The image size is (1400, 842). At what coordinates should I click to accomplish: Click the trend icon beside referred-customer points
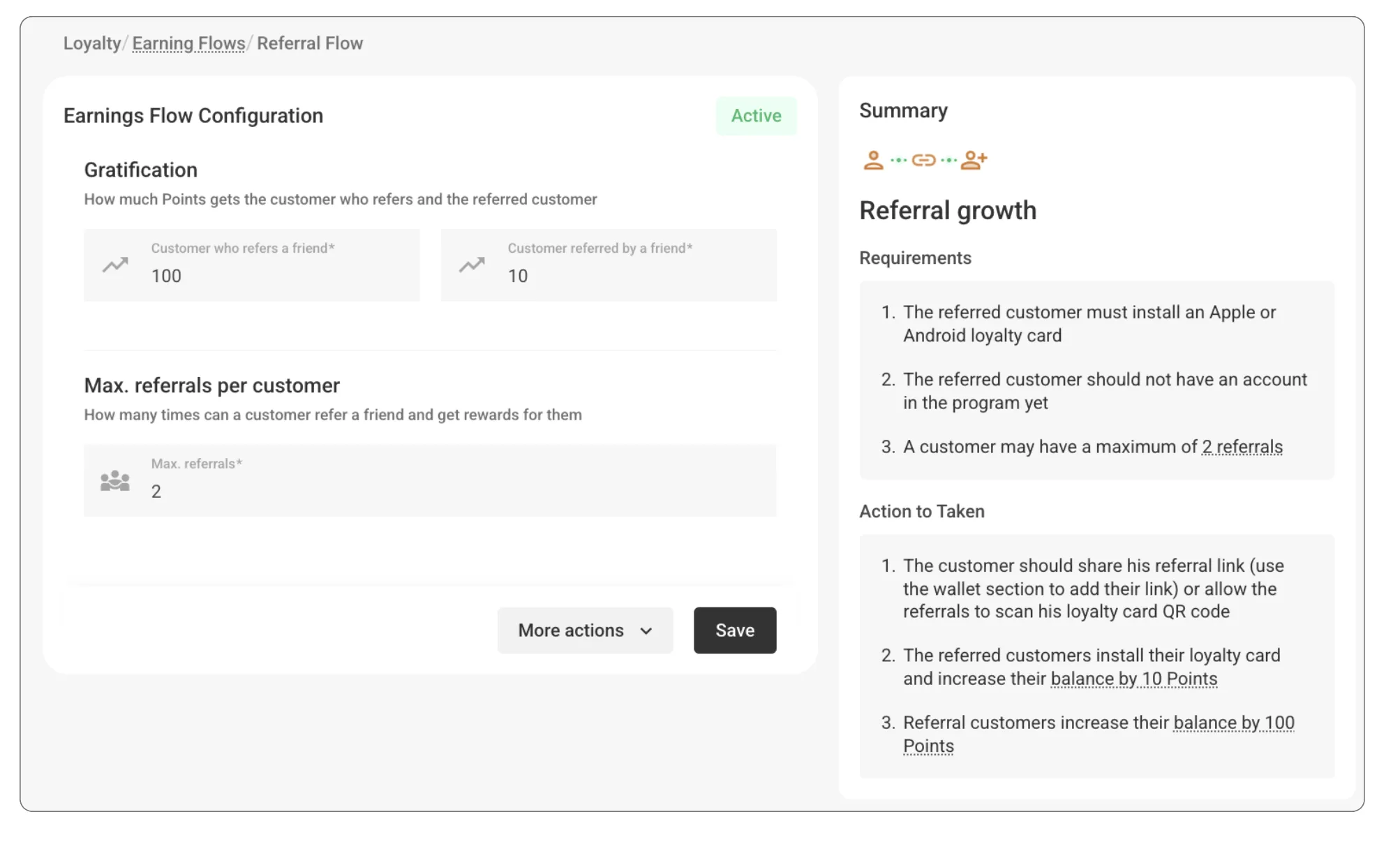pos(472,265)
